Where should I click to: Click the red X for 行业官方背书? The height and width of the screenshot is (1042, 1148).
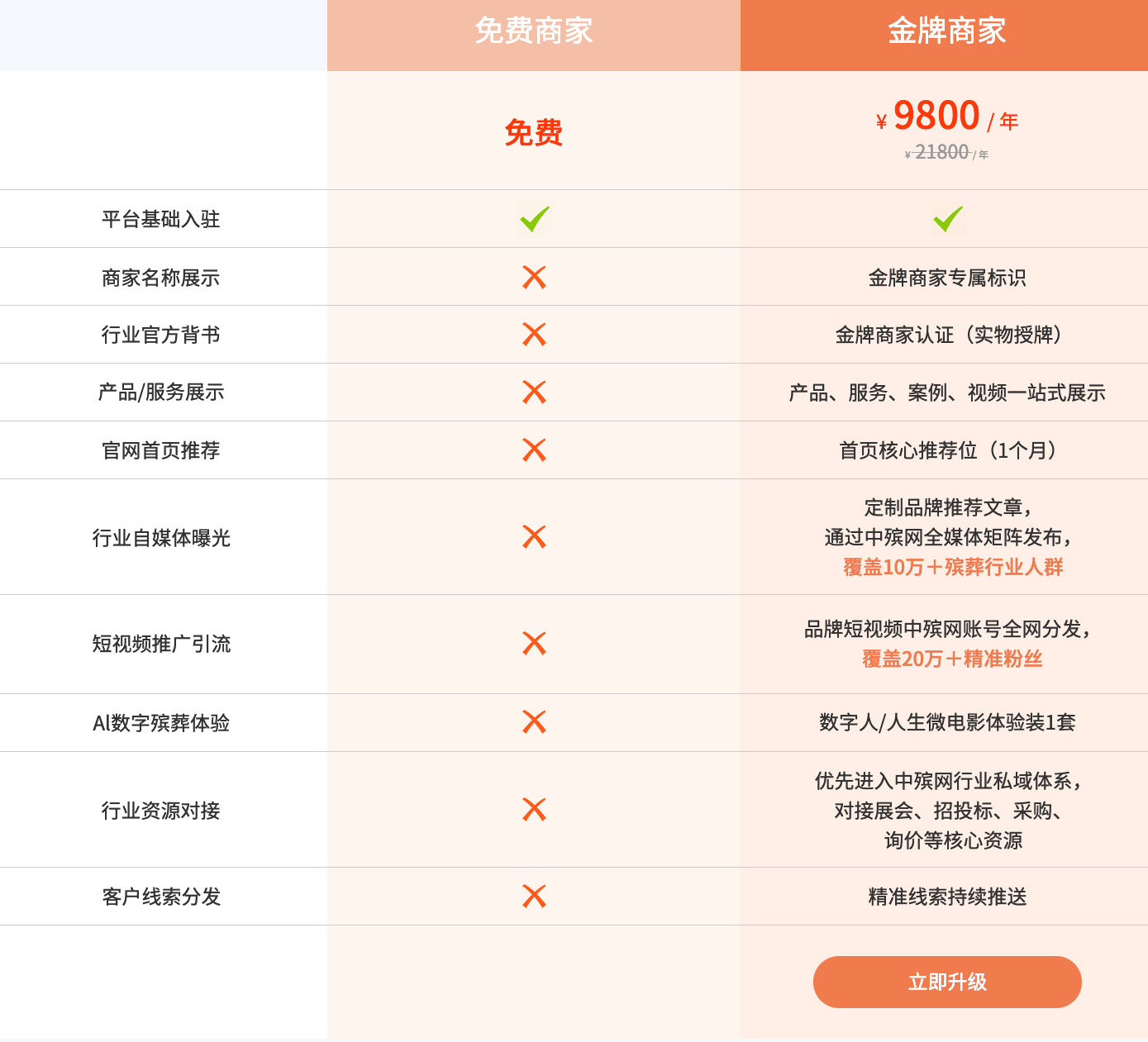coord(535,335)
